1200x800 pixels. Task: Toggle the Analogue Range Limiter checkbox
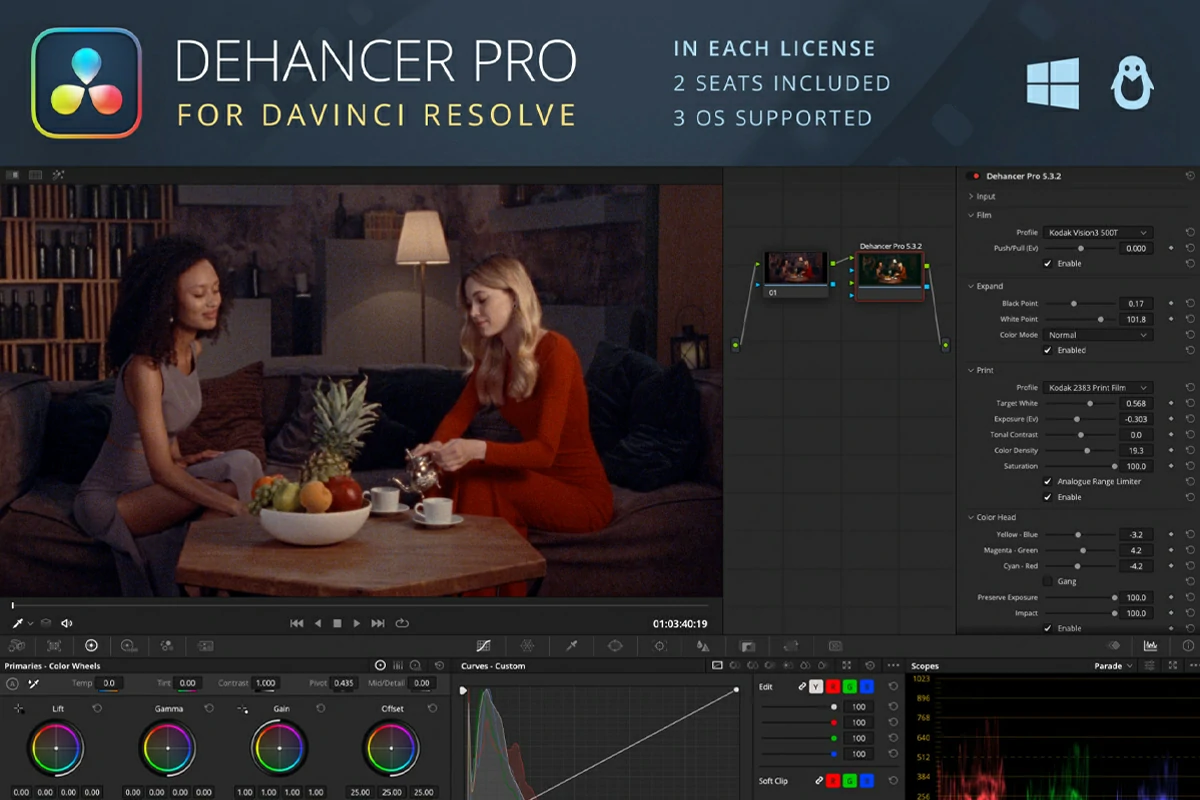point(1048,481)
